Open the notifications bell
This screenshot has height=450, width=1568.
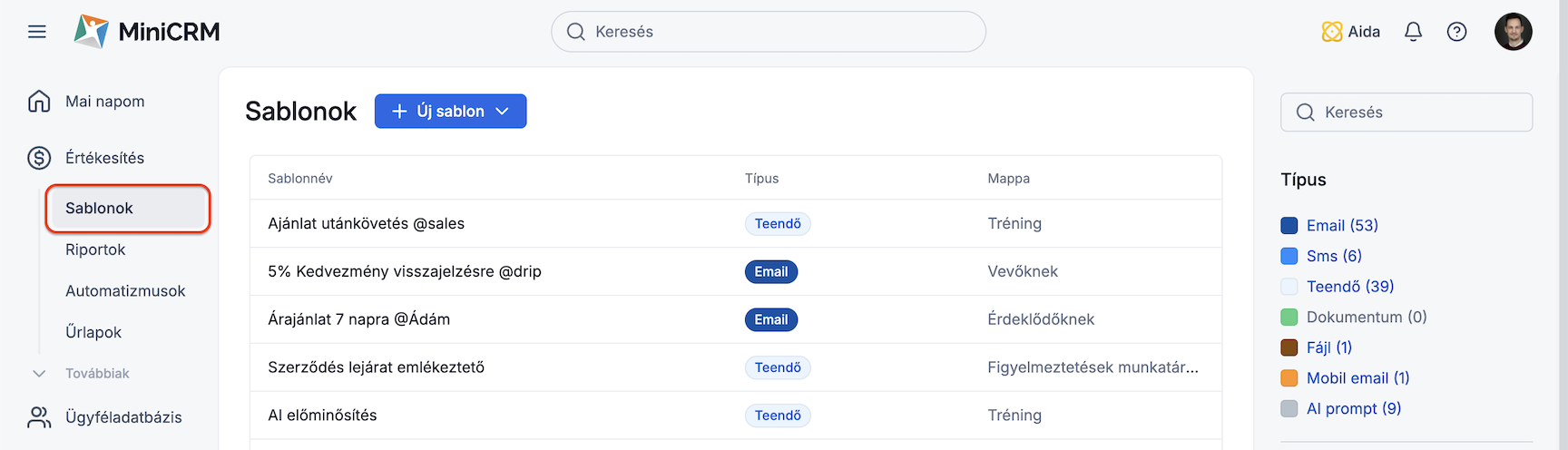(x=1413, y=32)
